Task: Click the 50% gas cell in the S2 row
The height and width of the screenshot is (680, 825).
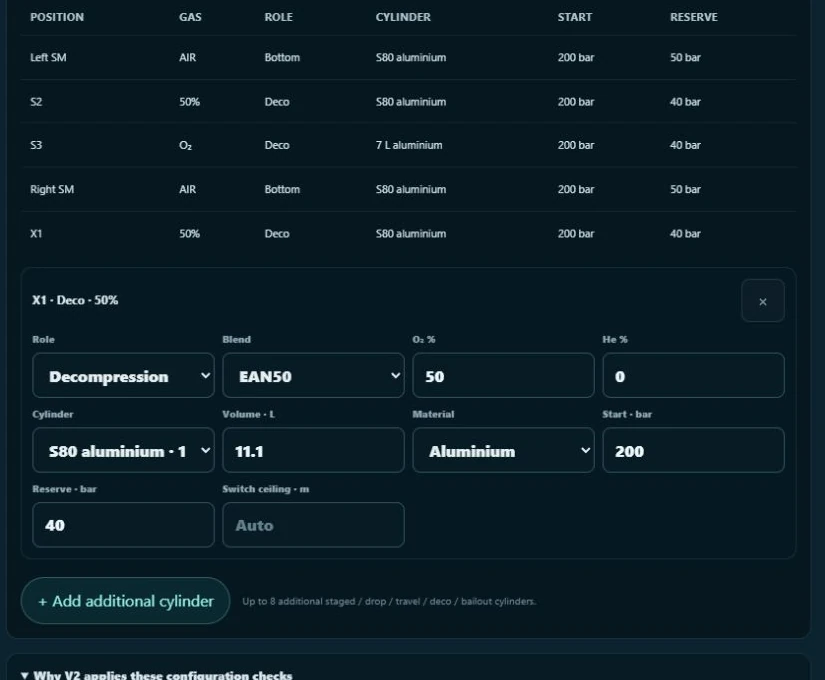Action: [x=189, y=102]
